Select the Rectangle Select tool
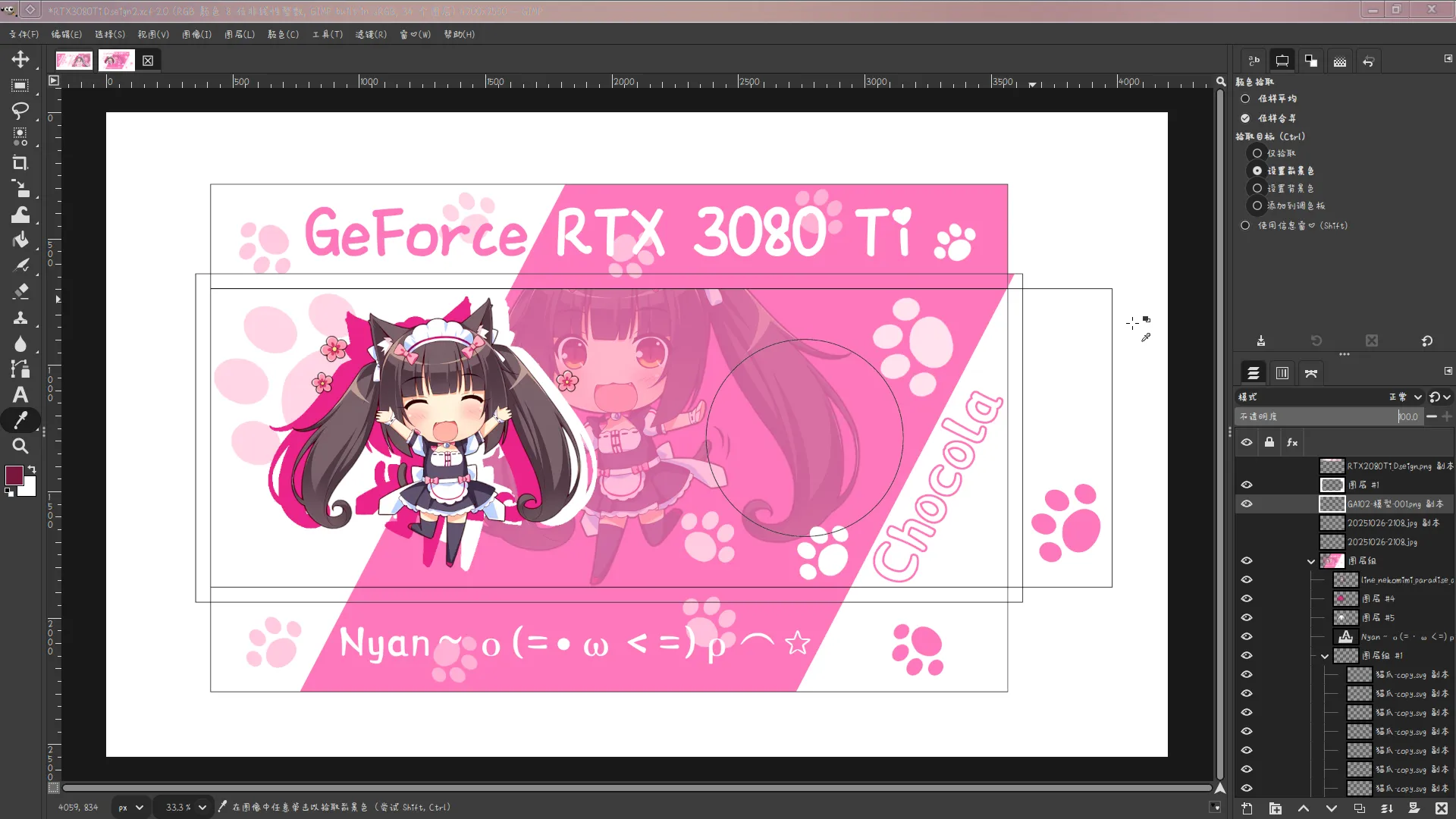 (20, 86)
